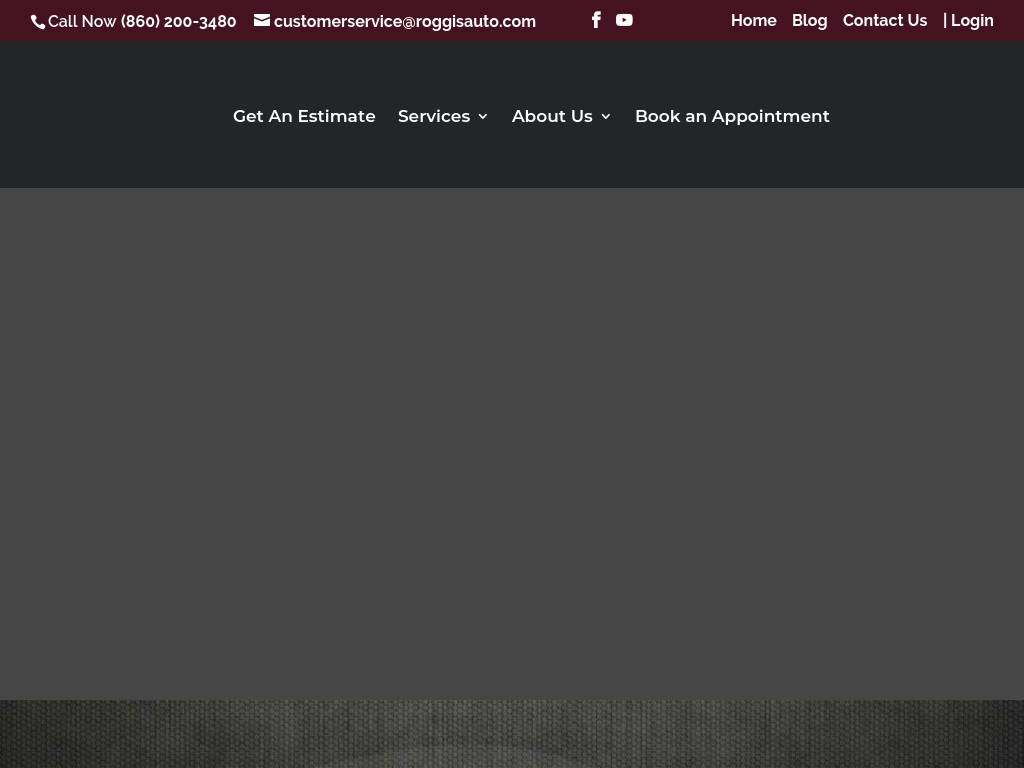The width and height of the screenshot is (1024, 768).
Task: Expand the Services dropdown arrow
Action: tap(483, 117)
